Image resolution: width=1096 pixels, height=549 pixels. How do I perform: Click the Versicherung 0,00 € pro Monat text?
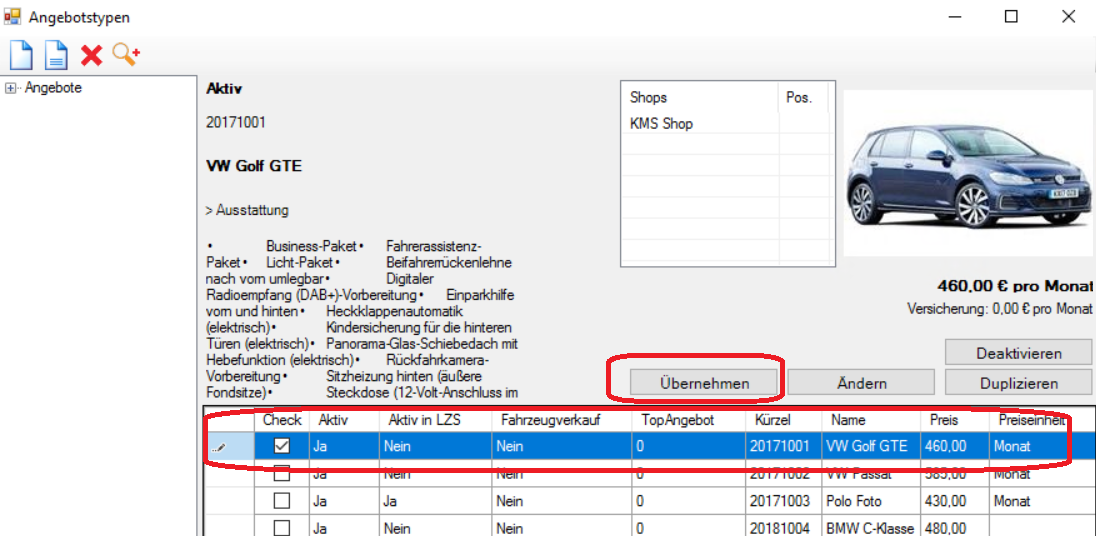pos(1000,308)
